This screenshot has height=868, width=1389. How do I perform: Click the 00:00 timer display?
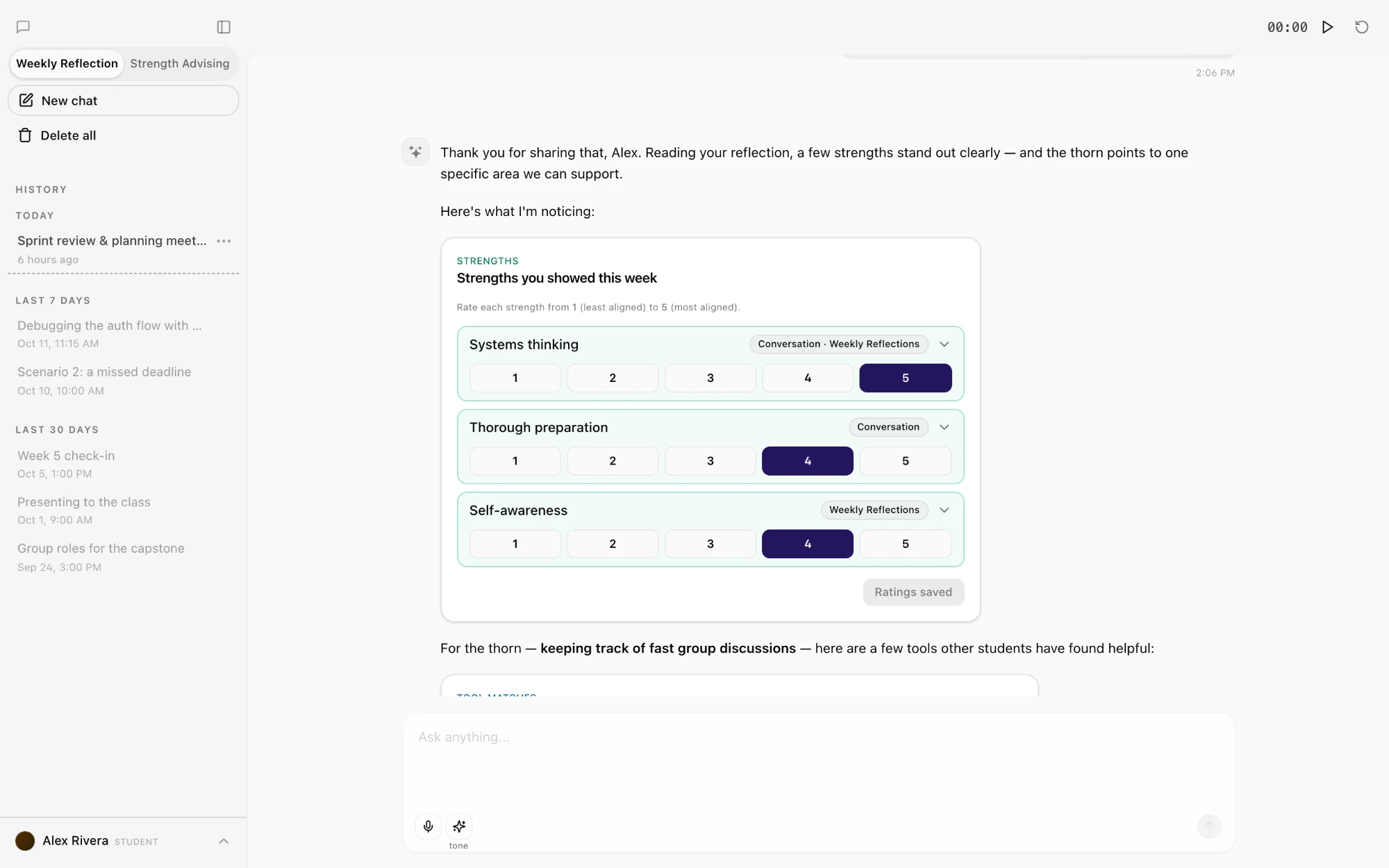point(1287,27)
